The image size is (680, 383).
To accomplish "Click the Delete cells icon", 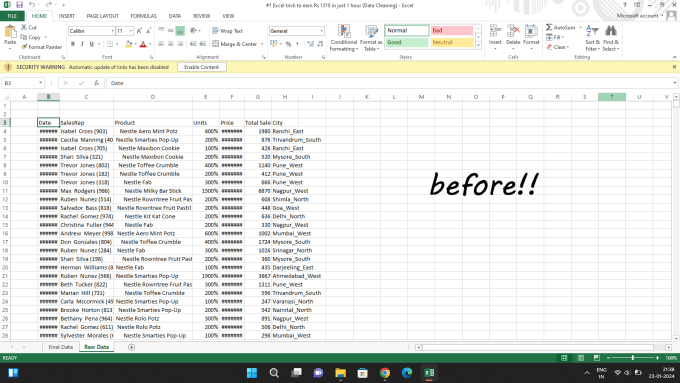I will tap(513, 31).
